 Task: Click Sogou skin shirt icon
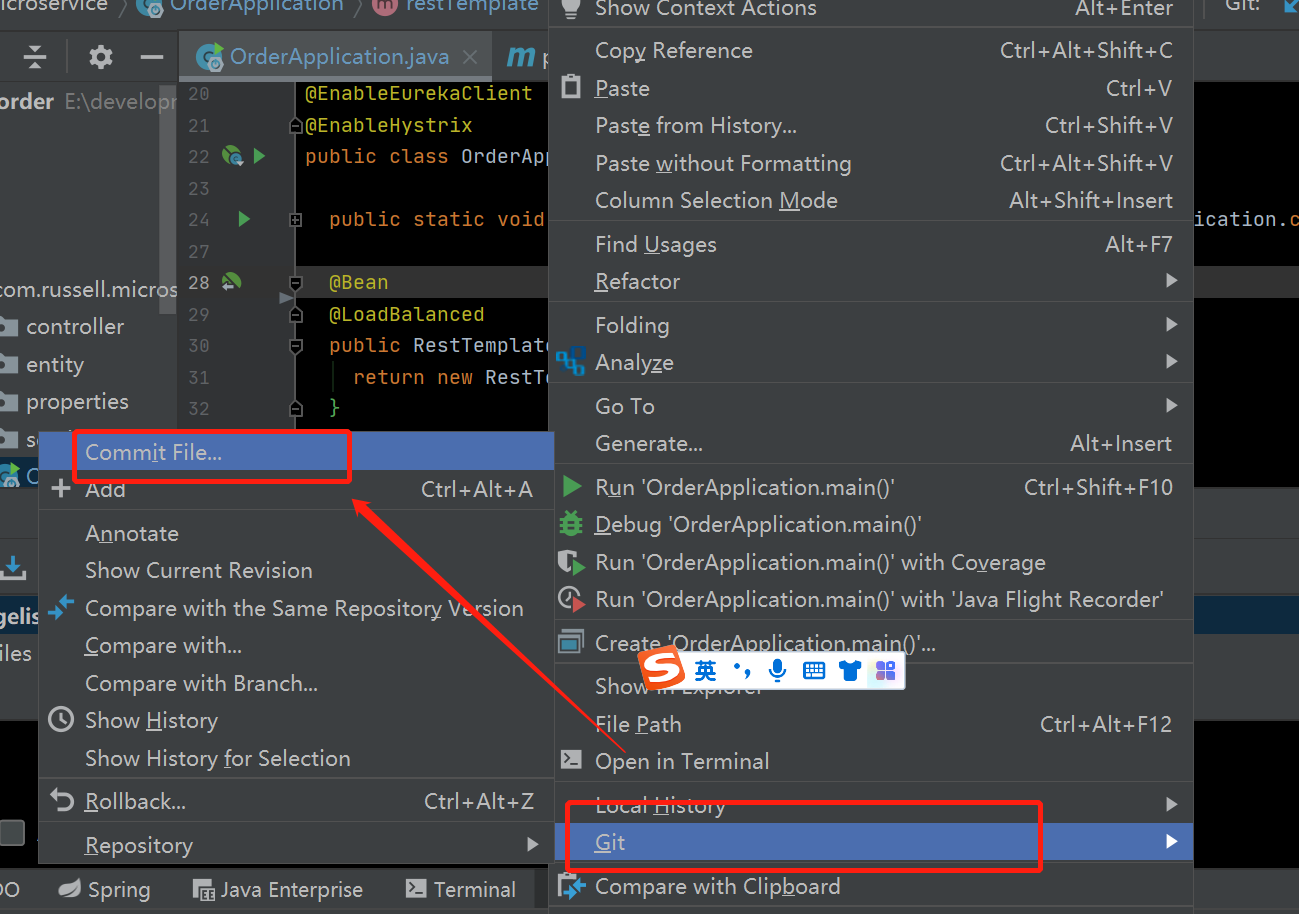tap(850, 671)
